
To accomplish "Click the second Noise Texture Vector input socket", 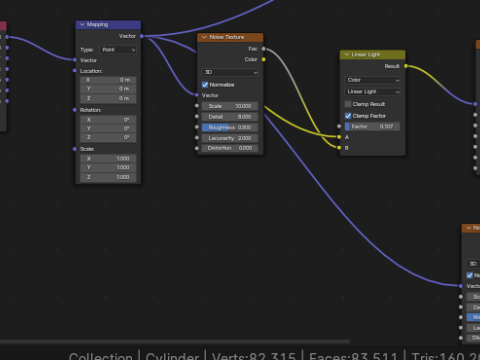I will coord(461,286).
